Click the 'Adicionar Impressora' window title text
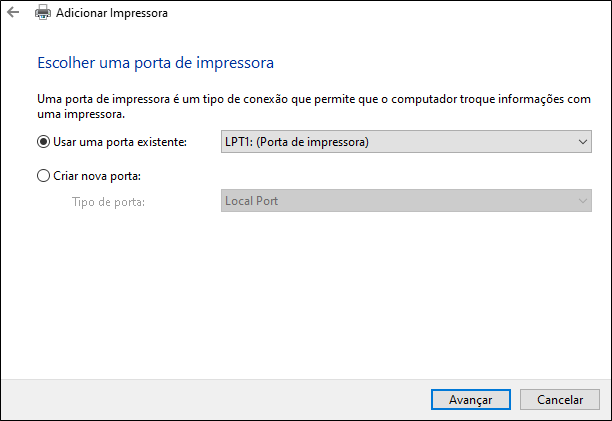The height and width of the screenshot is (421, 612). pos(112,14)
